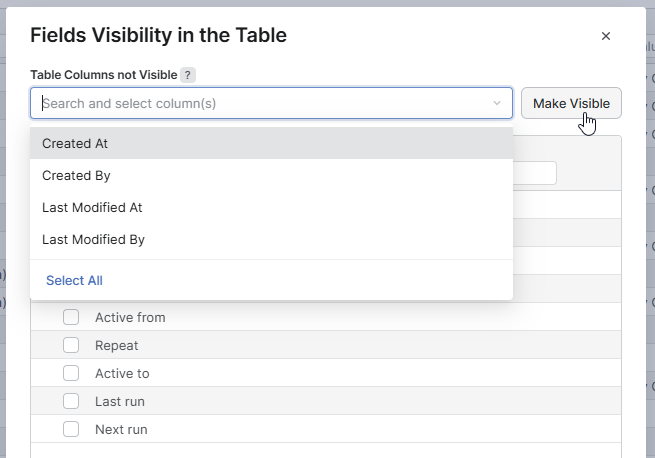
Task: Click the 'Select All' link
Action: pos(74,280)
